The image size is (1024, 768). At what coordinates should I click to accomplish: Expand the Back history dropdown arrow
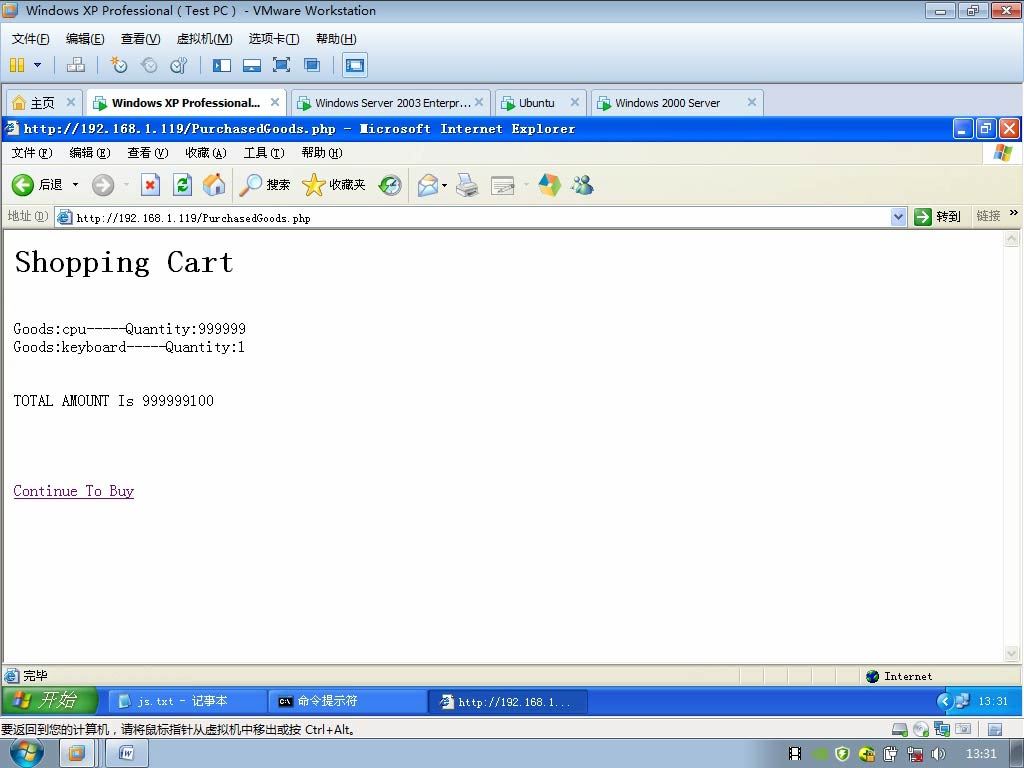coord(75,185)
